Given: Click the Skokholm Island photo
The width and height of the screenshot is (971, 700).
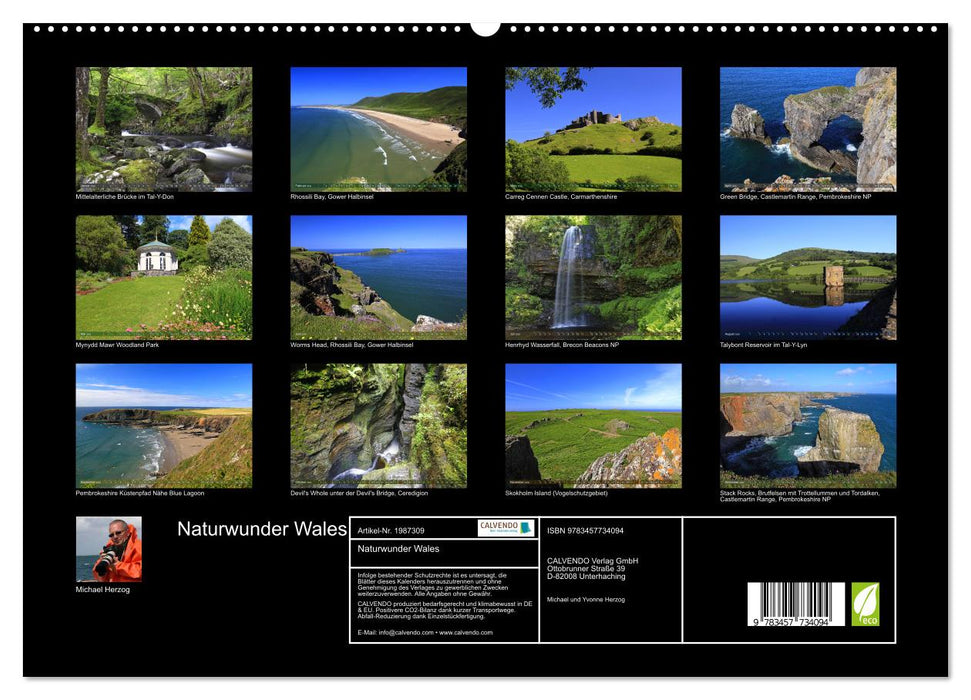Looking at the screenshot, I should pyautogui.click(x=594, y=427).
